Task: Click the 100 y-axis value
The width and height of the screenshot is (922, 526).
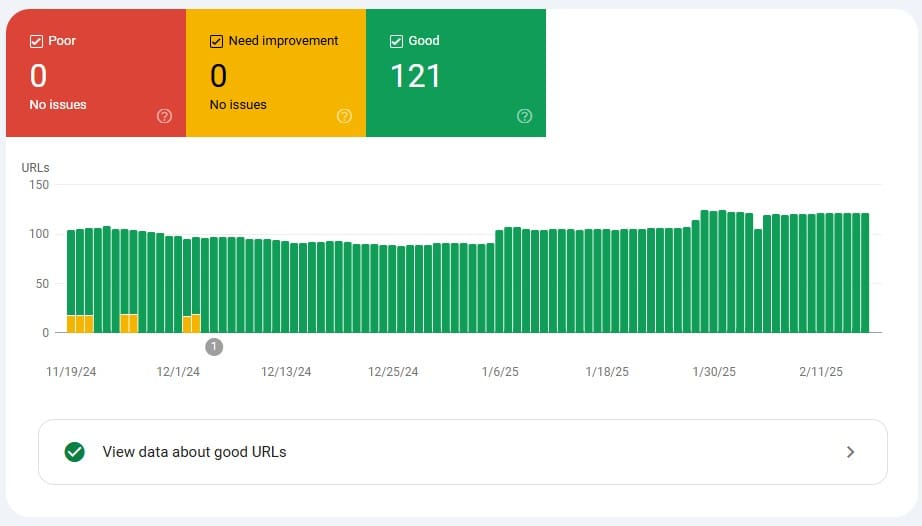Action: pos(39,234)
